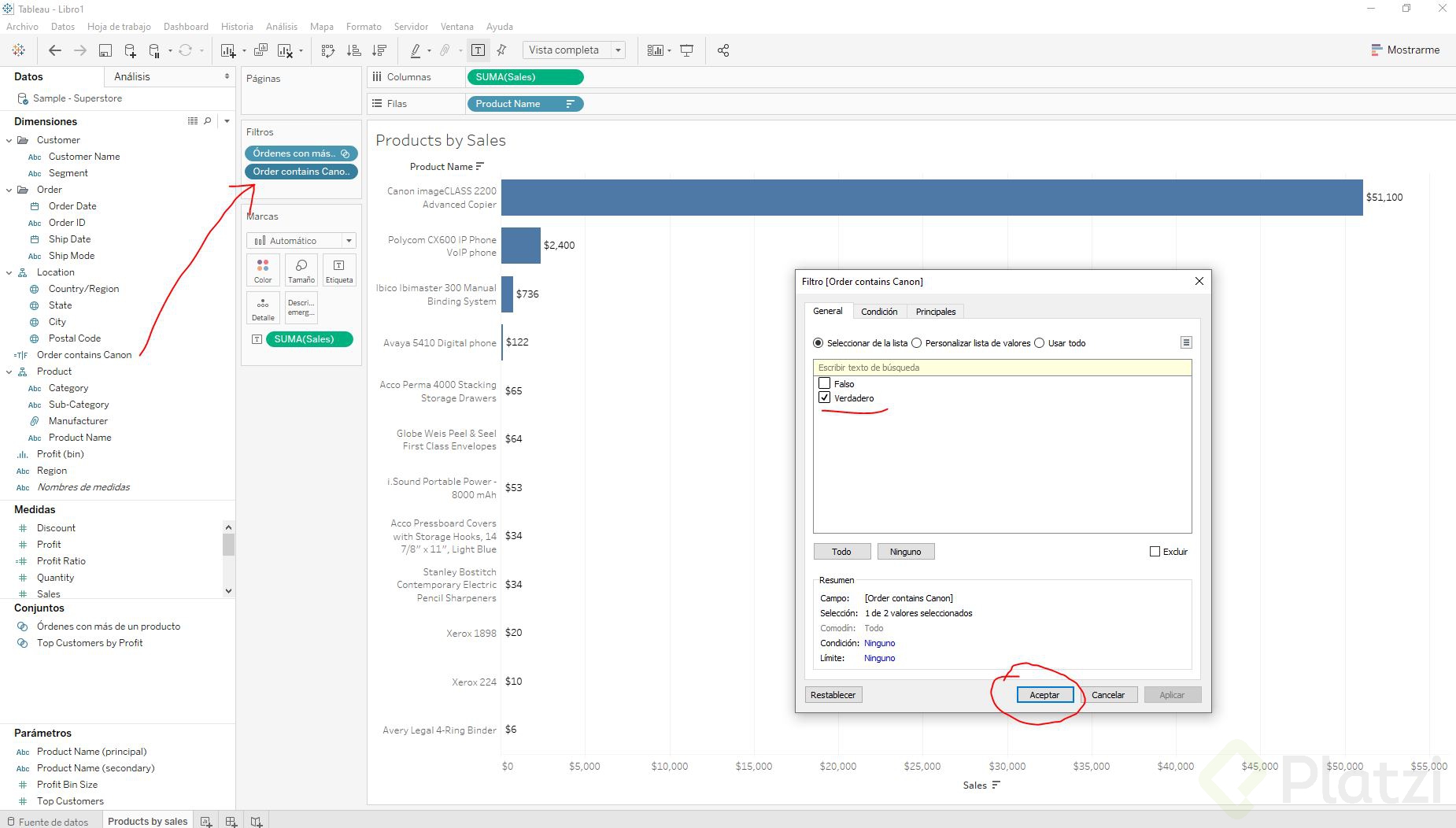Click the Aceptar button
This screenshot has width=1456, height=828.
point(1044,695)
